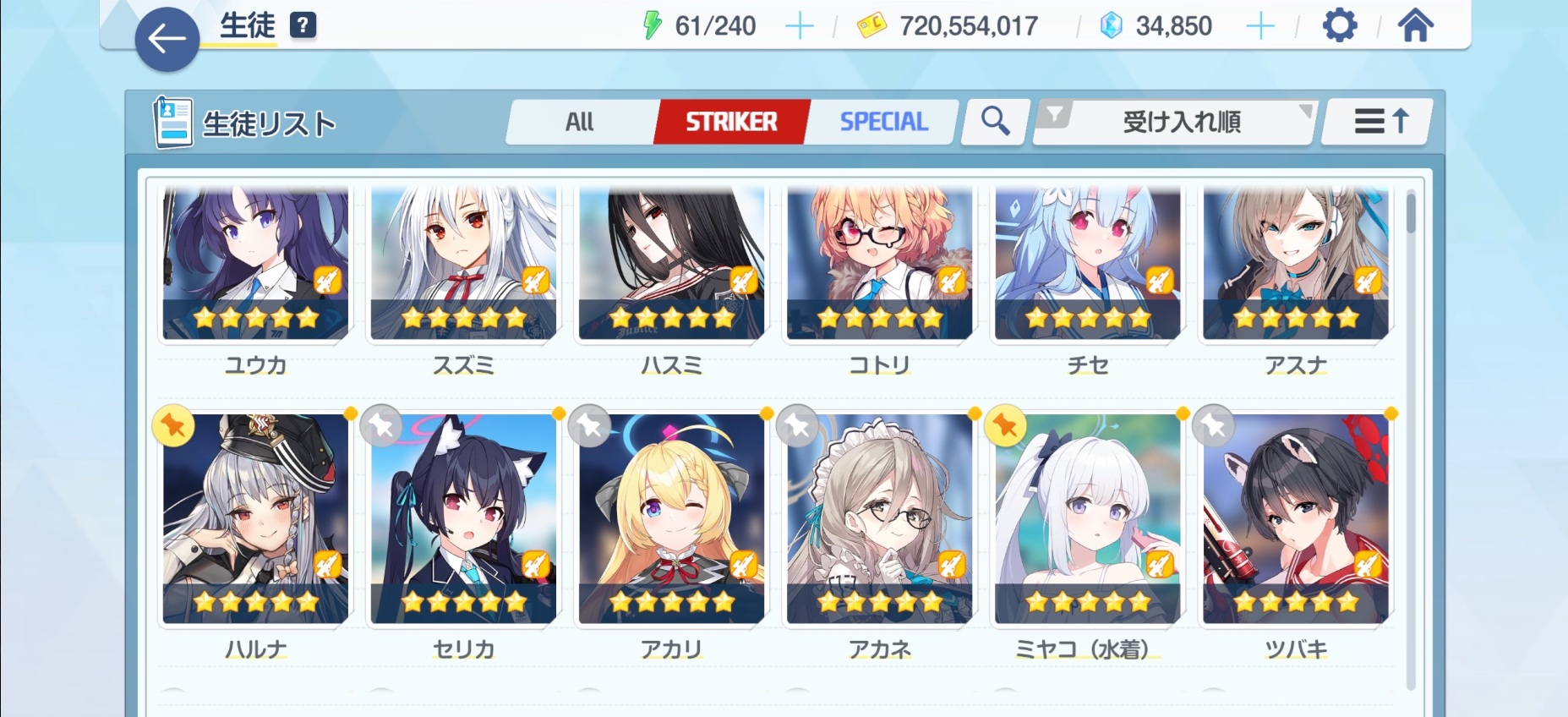The image size is (1568, 717).
Task: Toggle the favorite pin on ハルナ
Action: tap(173, 425)
